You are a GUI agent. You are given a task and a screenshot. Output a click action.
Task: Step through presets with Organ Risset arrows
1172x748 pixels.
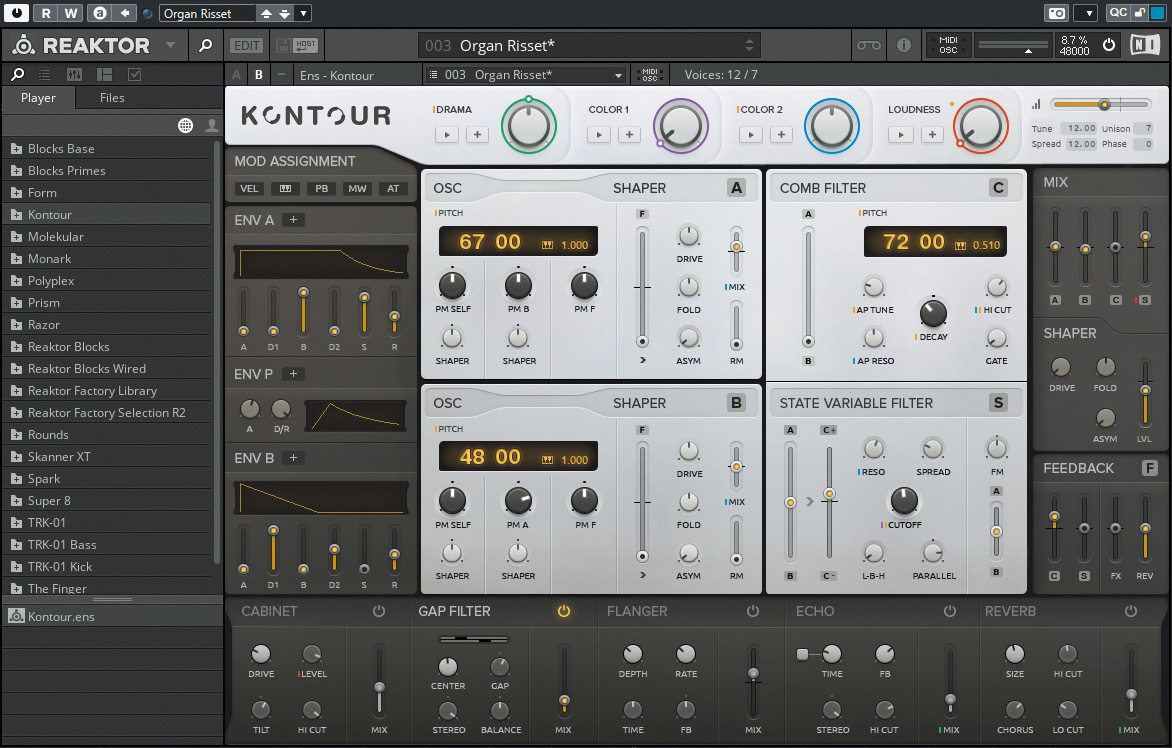275,13
